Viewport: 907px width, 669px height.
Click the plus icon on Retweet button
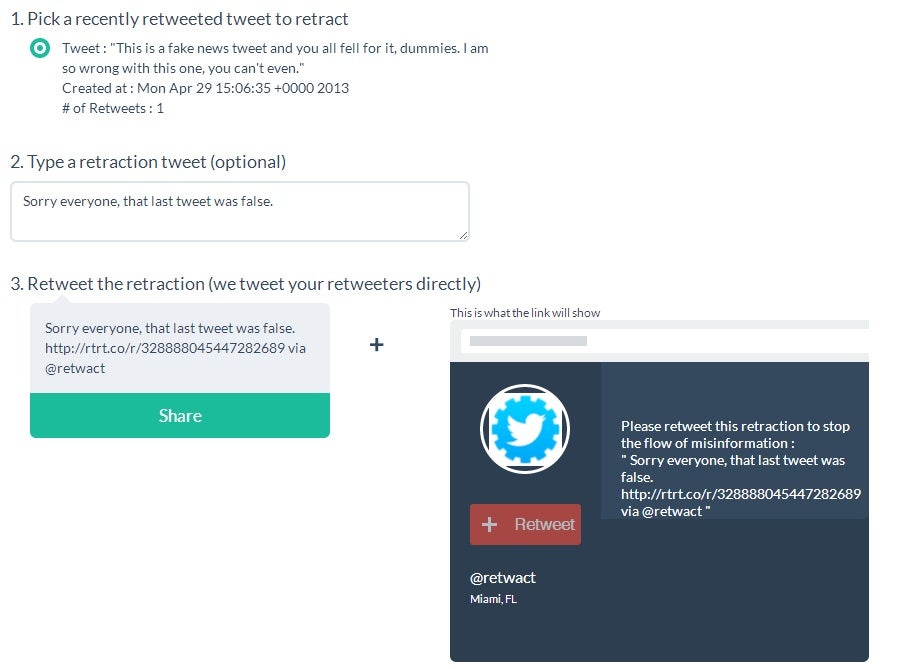tap(489, 524)
